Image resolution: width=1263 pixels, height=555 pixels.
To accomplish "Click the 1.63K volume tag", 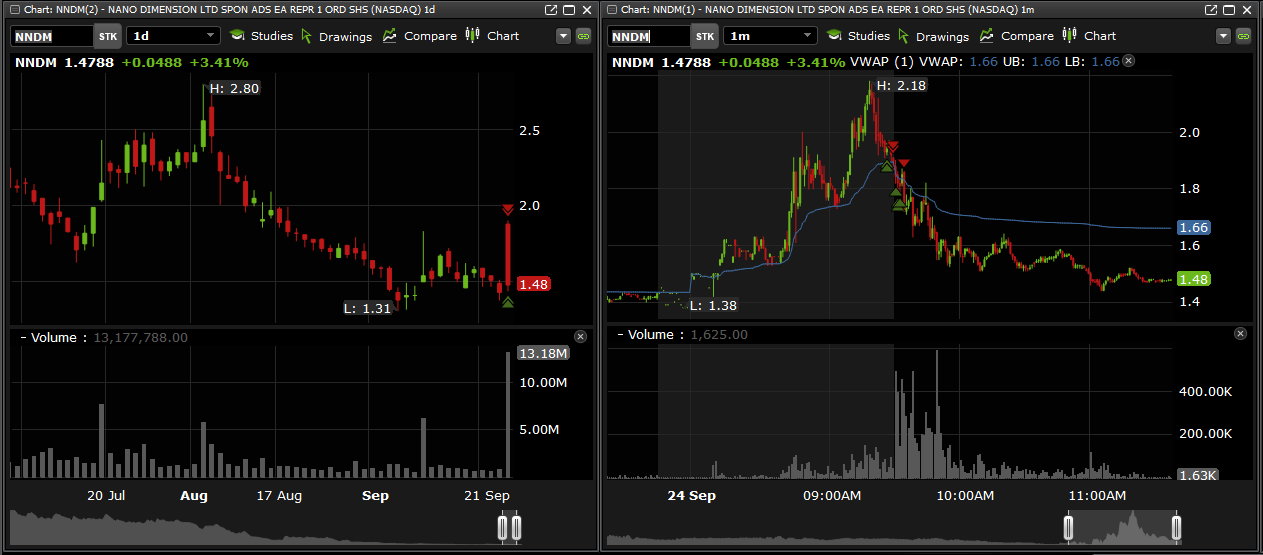I will coord(1196,475).
